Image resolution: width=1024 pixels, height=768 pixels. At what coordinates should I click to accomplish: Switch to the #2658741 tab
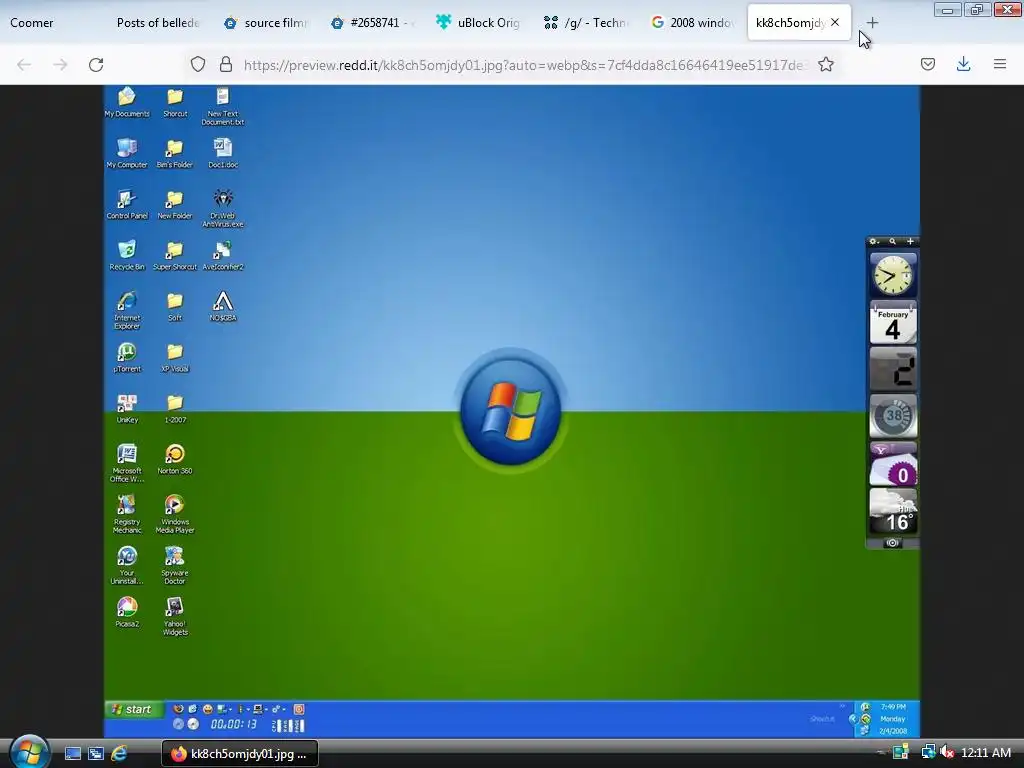tap(372, 23)
